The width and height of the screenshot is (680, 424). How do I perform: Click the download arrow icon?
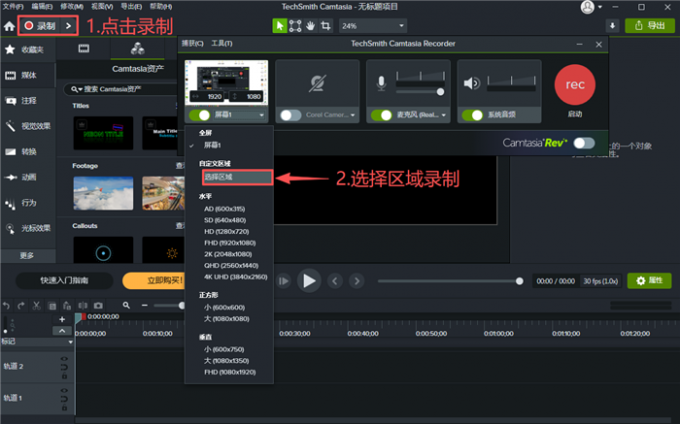pos(612,26)
